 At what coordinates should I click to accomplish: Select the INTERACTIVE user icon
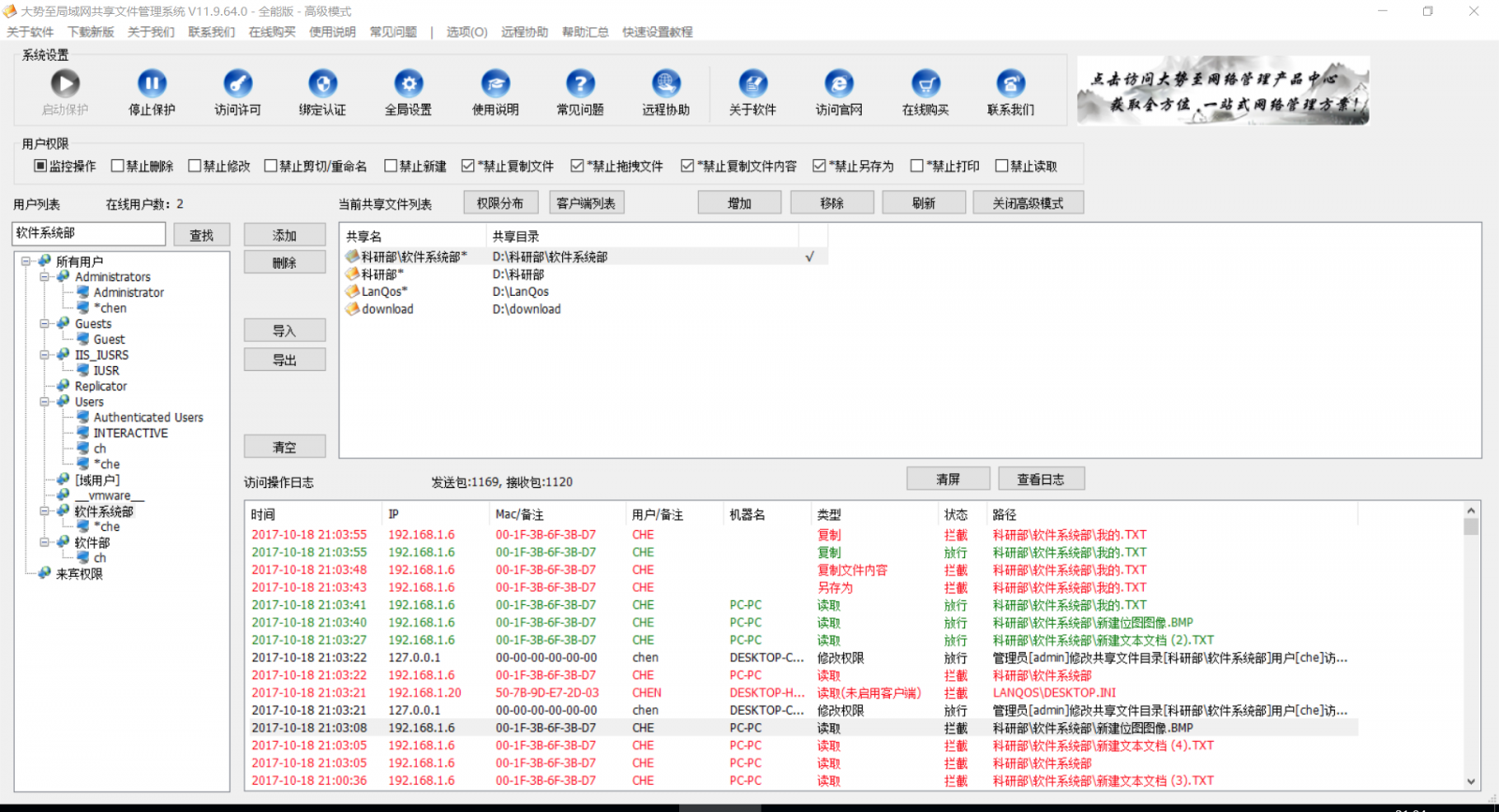point(82,433)
